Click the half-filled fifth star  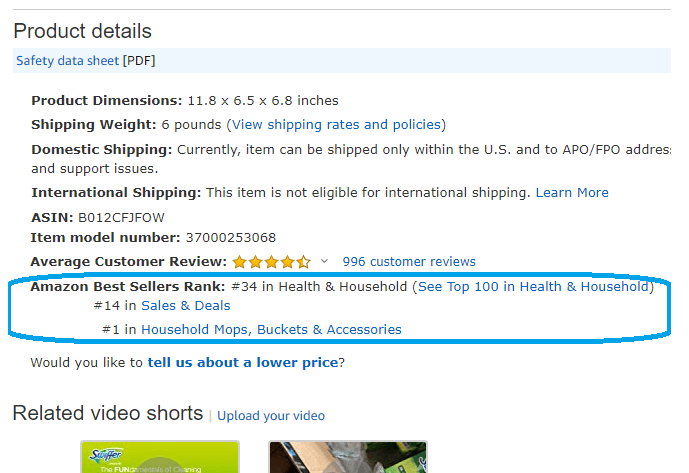[x=303, y=262]
